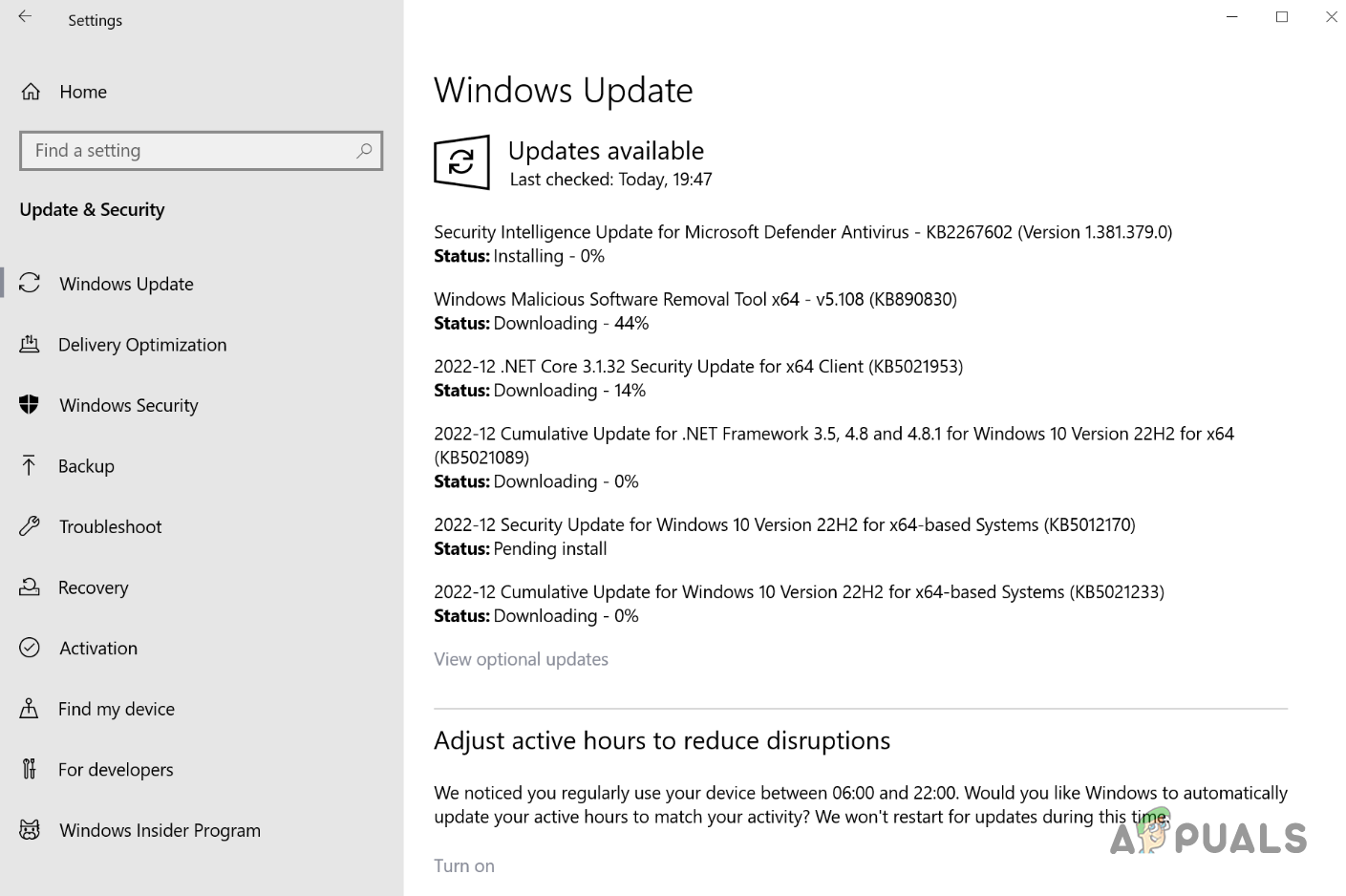Click the Windows Security shield icon

[30, 405]
